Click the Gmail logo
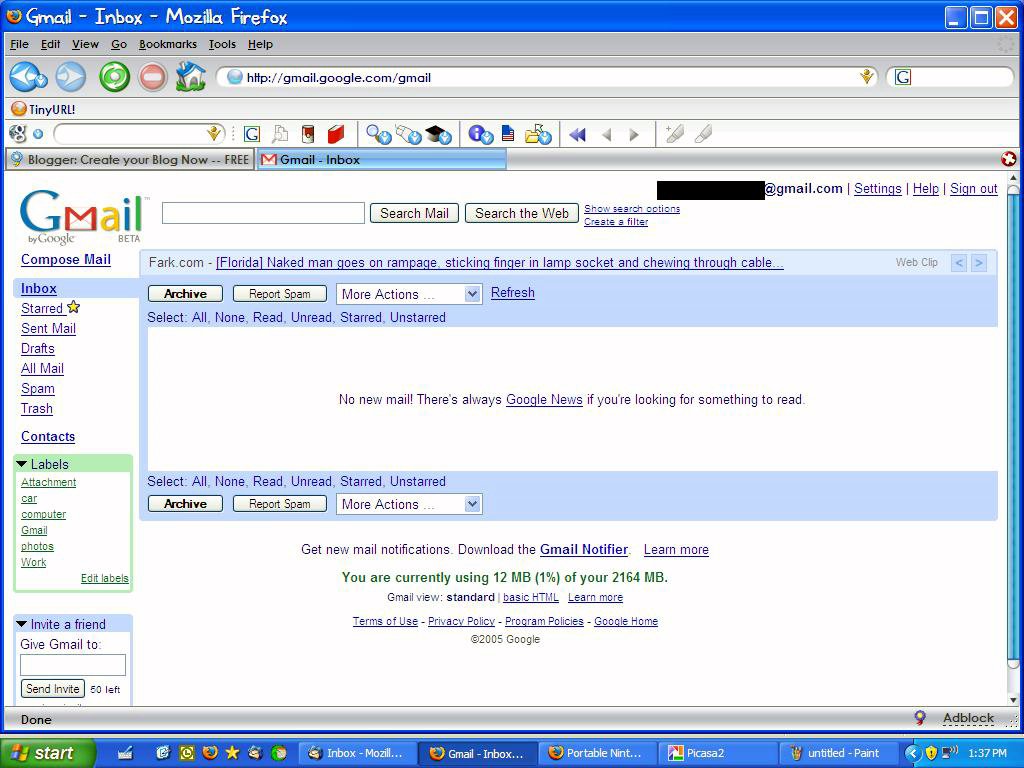Image resolution: width=1024 pixels, height=768 pixels. tap(82, 217)
